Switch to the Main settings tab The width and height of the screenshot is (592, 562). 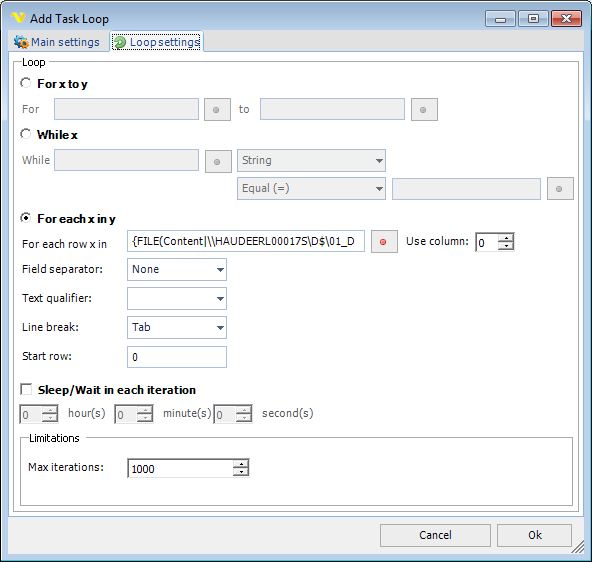[x=57, y=42]
